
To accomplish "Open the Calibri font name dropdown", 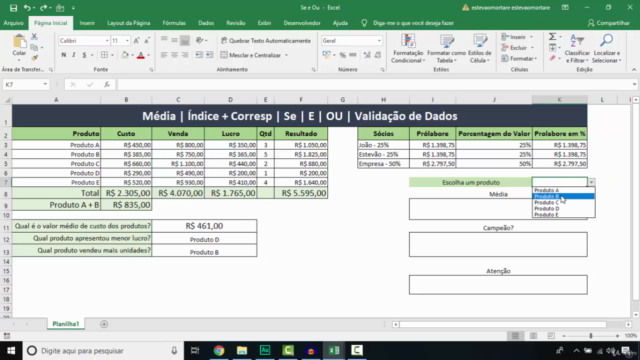I will click(x=107, y=40).
